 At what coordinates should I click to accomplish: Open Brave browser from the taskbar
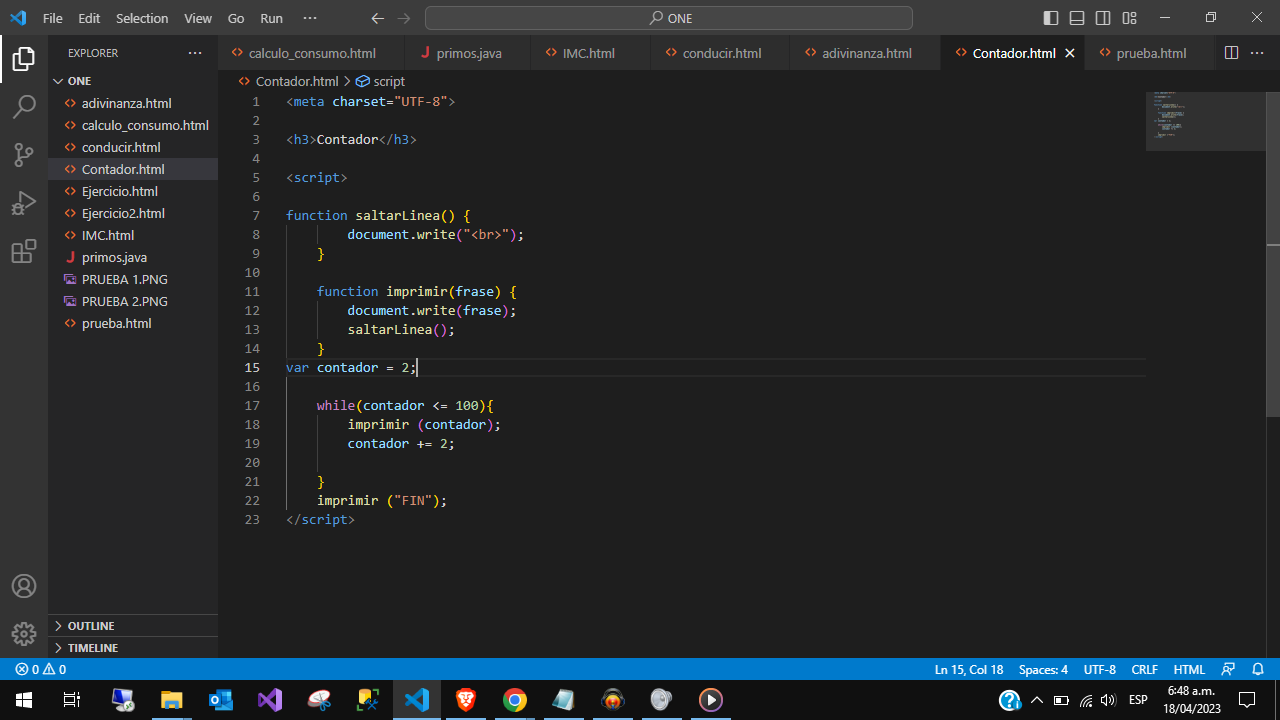click(x=465, y=700)
